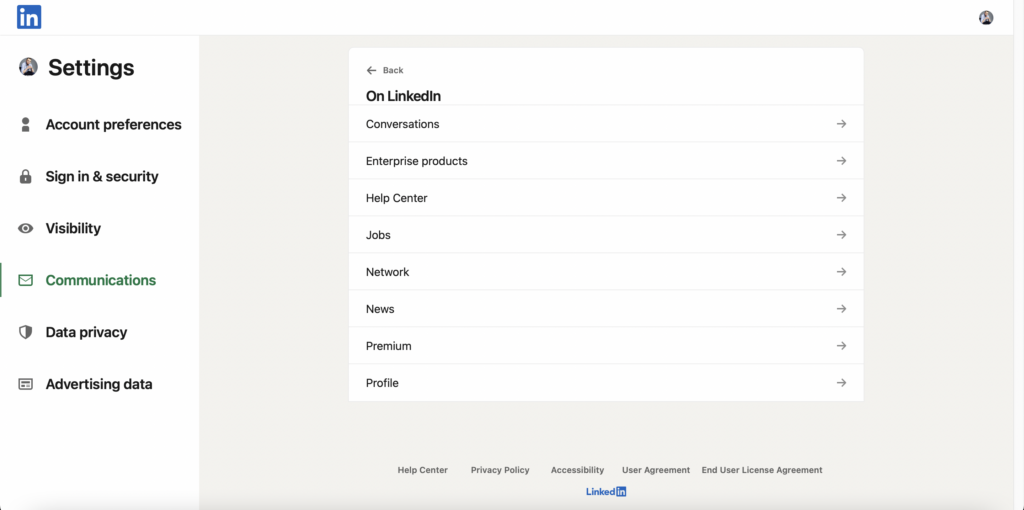
Task: Open profile avatar menu in top-right corner
Action: [986, 17]
